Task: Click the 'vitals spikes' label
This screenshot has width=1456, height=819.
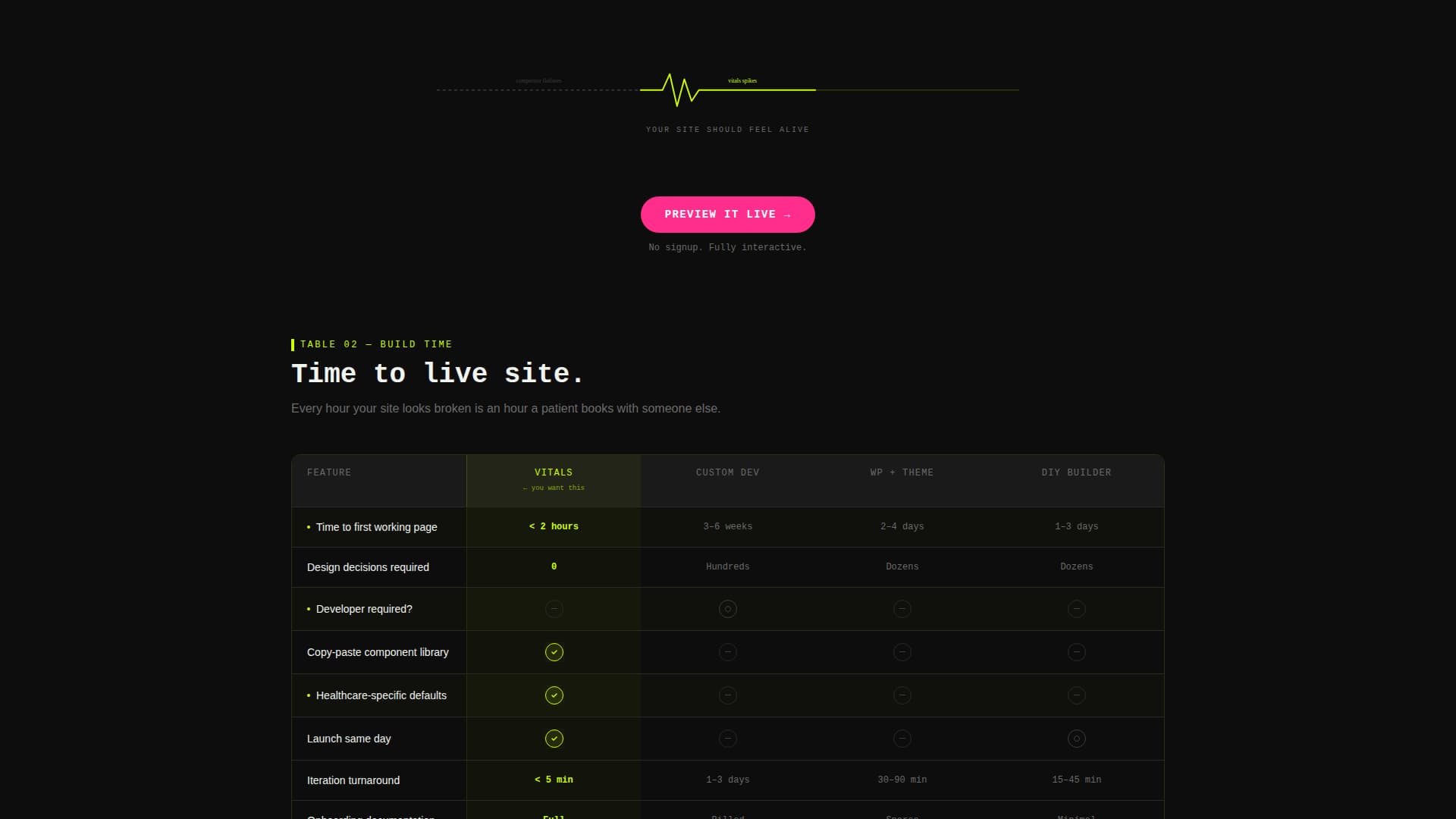Action: click(742, 80)
